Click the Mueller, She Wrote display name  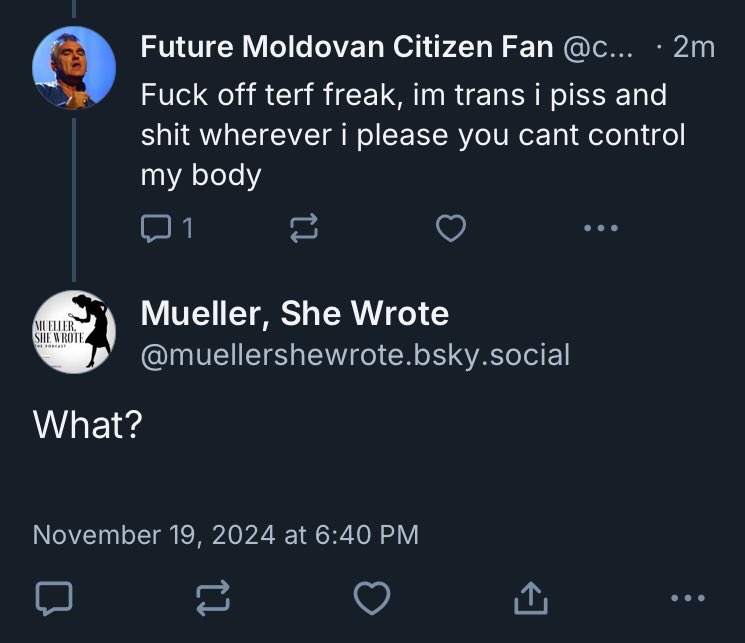click(x=295, y=314)
